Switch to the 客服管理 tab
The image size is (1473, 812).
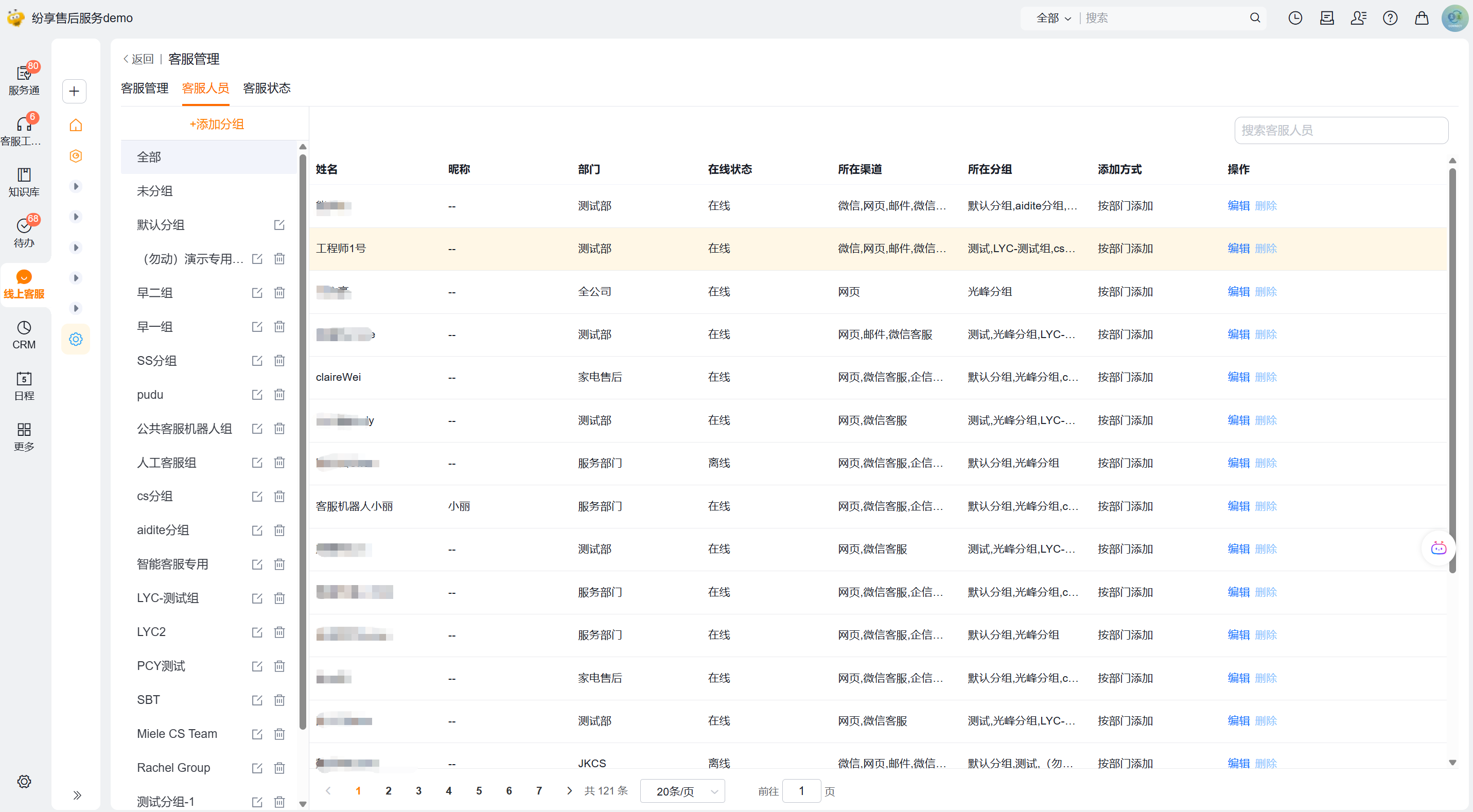tap(144, 88)
